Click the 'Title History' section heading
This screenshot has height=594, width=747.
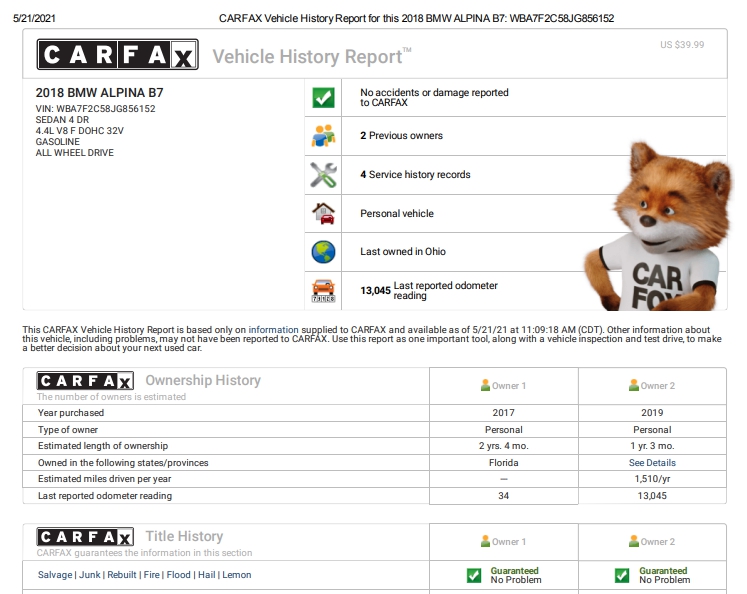click(x=184, y=536)
